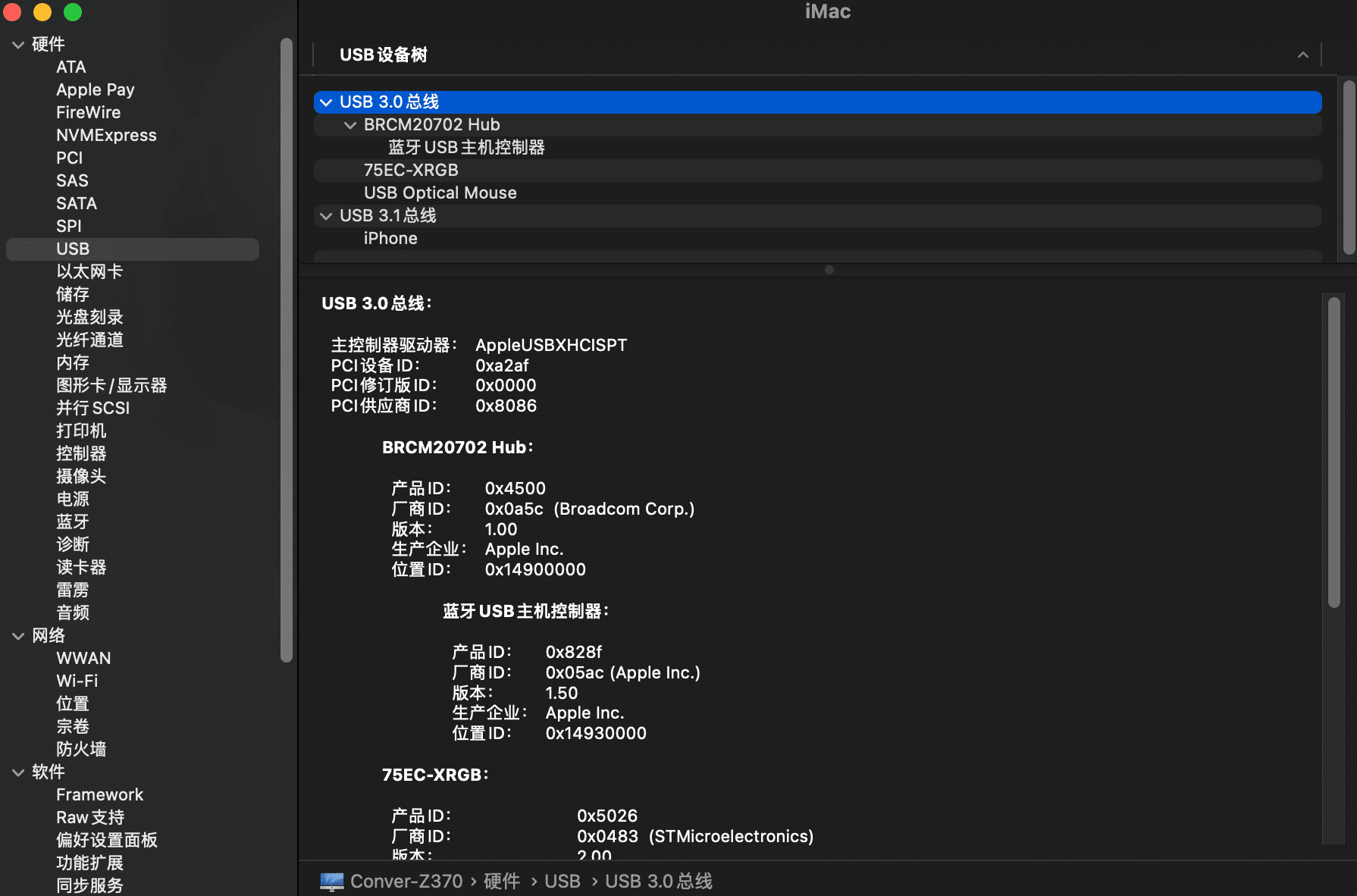Open 音频 in the sidebar

73,612
